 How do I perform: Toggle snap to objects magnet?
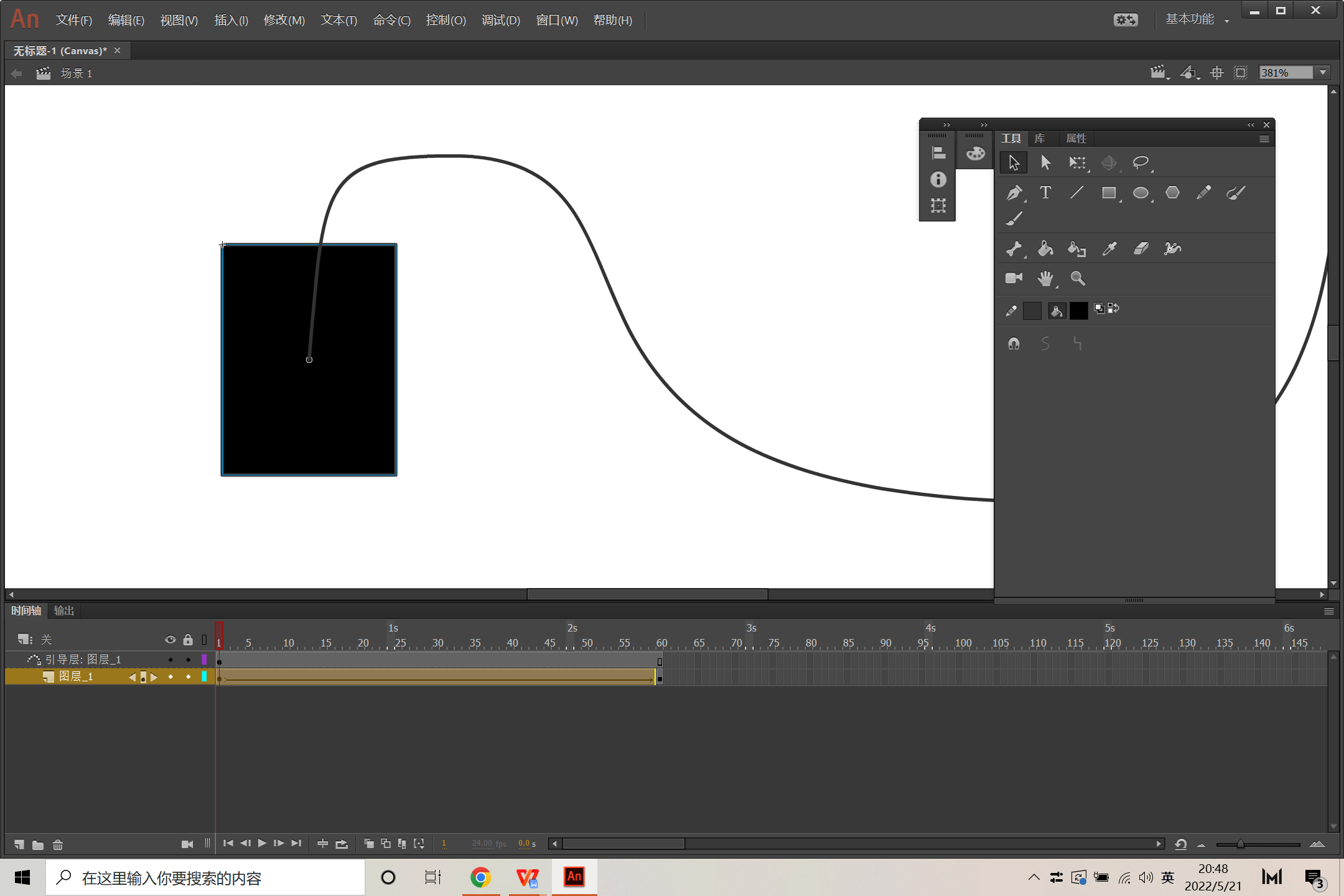(x=1014, y=343)
